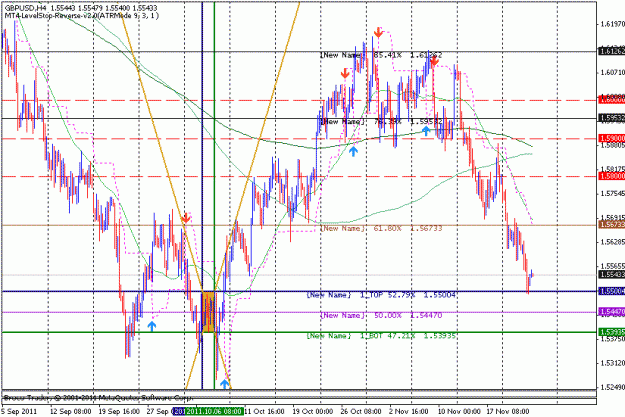Select the 1_BOT 47.21% 1.53935 label
This screenshot has height=417, width=625.
pyautogui.click(x=381, y=336)
